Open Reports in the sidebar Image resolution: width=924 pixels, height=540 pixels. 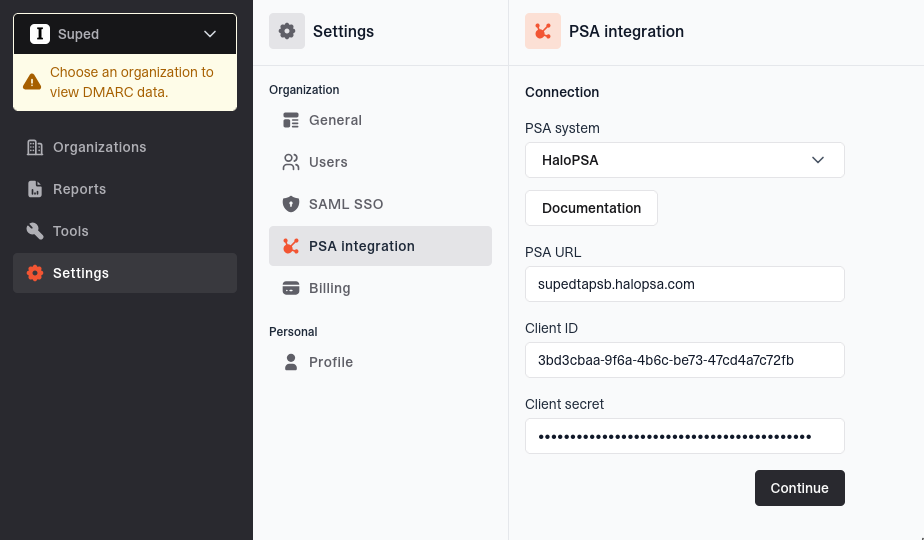tap(125, 189)
